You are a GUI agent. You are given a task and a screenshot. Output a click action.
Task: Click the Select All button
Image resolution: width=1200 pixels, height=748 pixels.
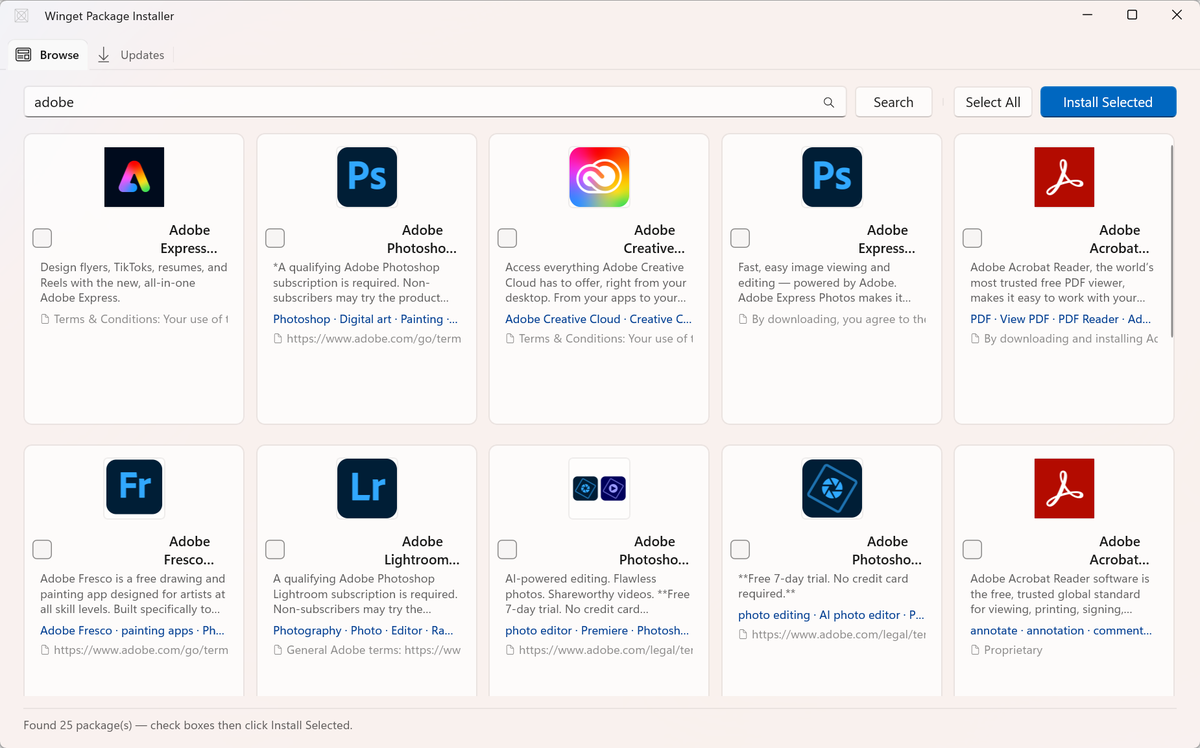(x=993, y=102)
